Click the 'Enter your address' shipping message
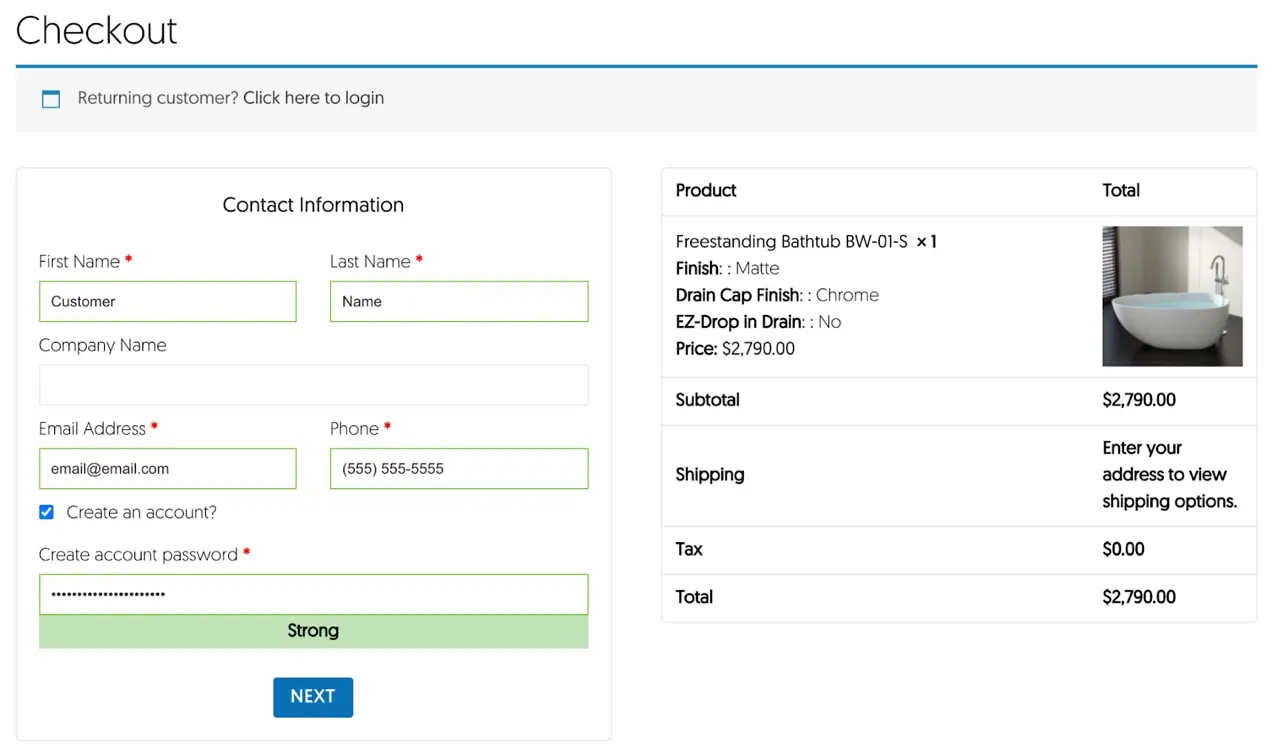This screenshot has width=1272, height=750. [x=1169, y=475]
